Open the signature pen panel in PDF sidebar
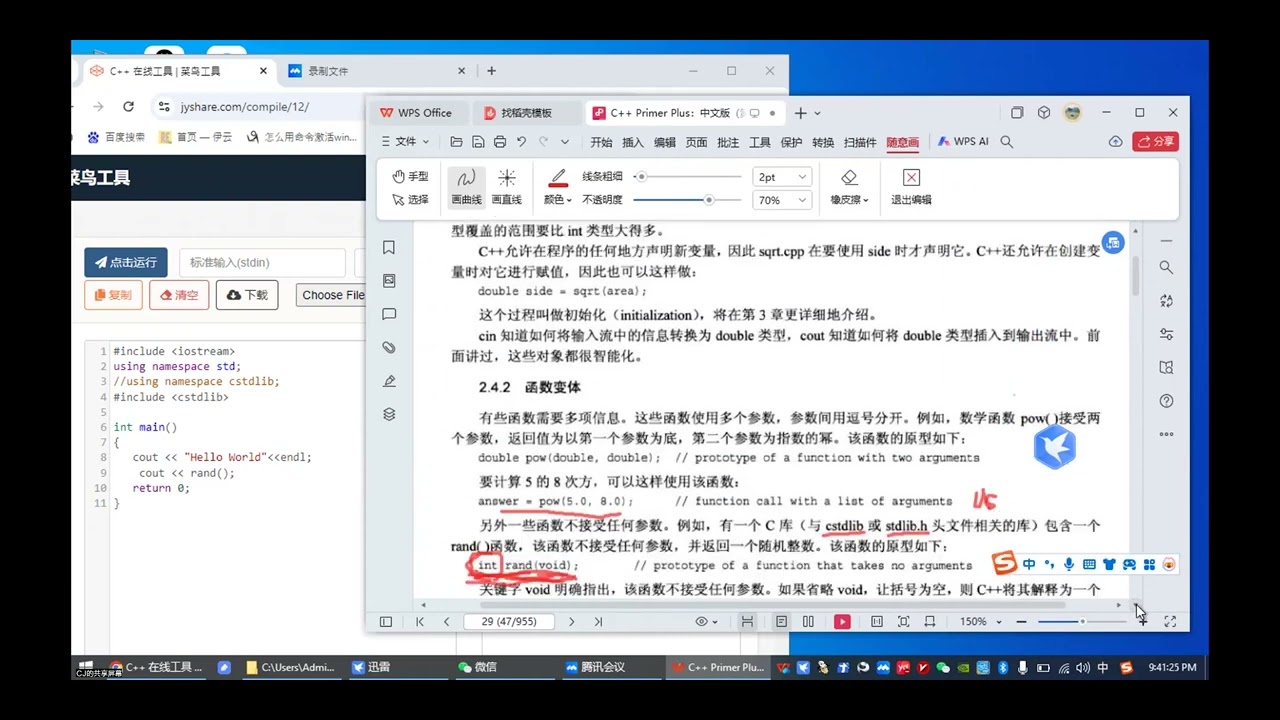The height and width of the screenshot is (720, 1280). (389, 381)
